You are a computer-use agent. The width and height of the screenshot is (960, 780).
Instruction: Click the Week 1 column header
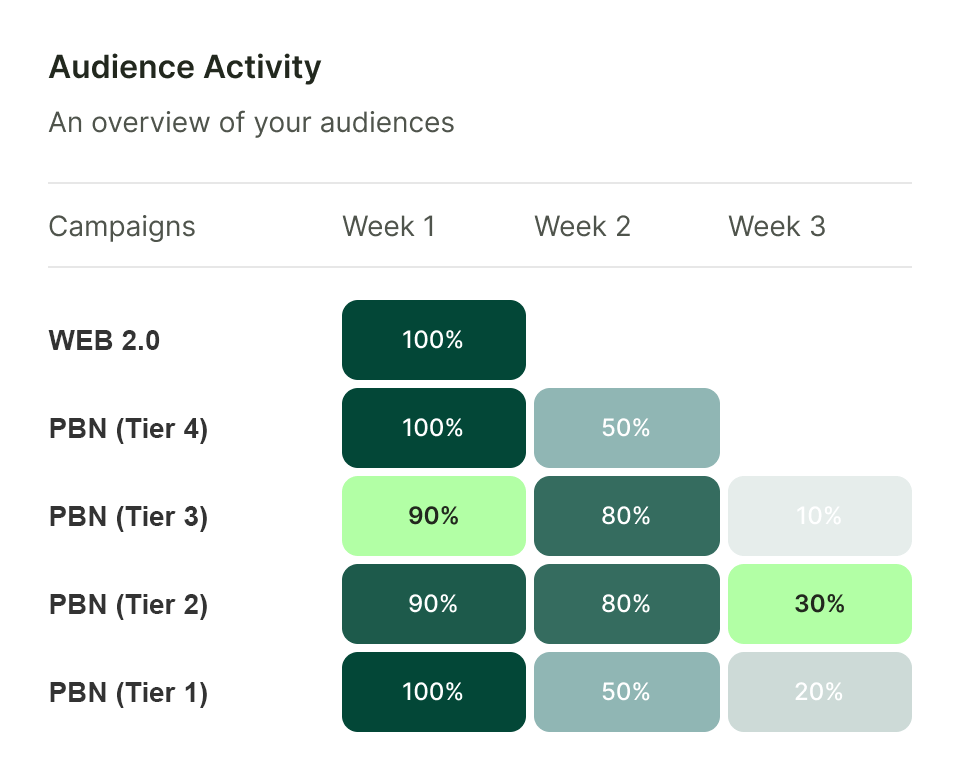[389, 226]
